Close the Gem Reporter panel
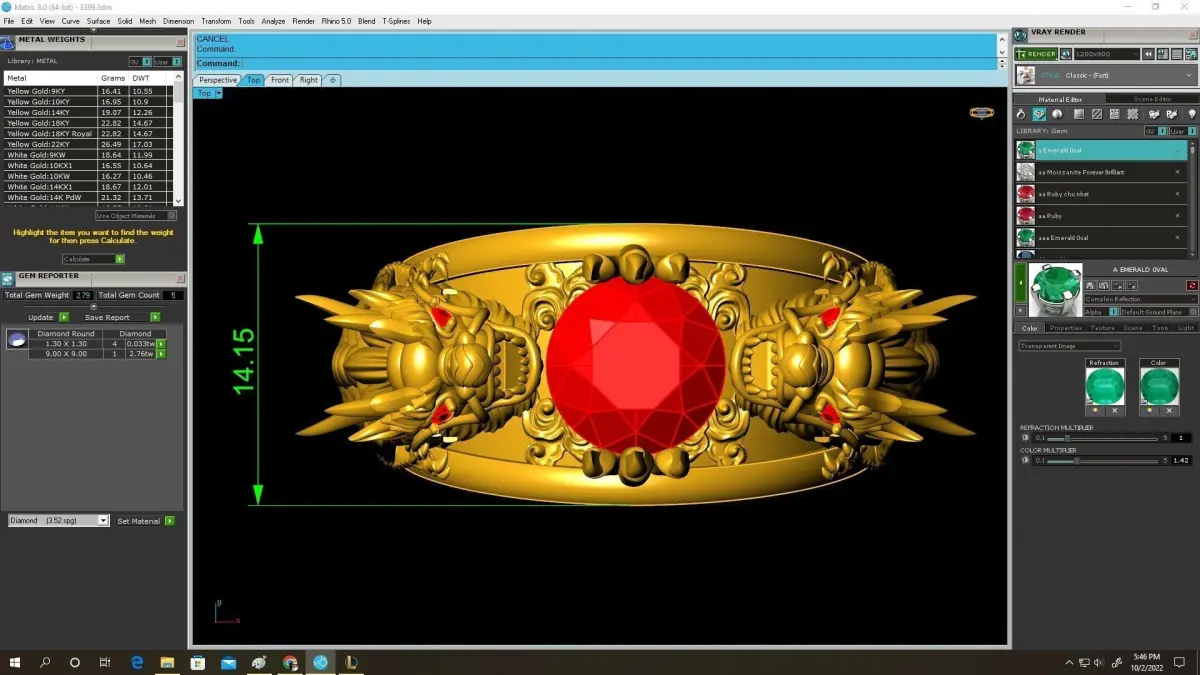Image resolution: width=1200 pixels, height=675 pixels. pyautogui.click(x=180, y=278)
